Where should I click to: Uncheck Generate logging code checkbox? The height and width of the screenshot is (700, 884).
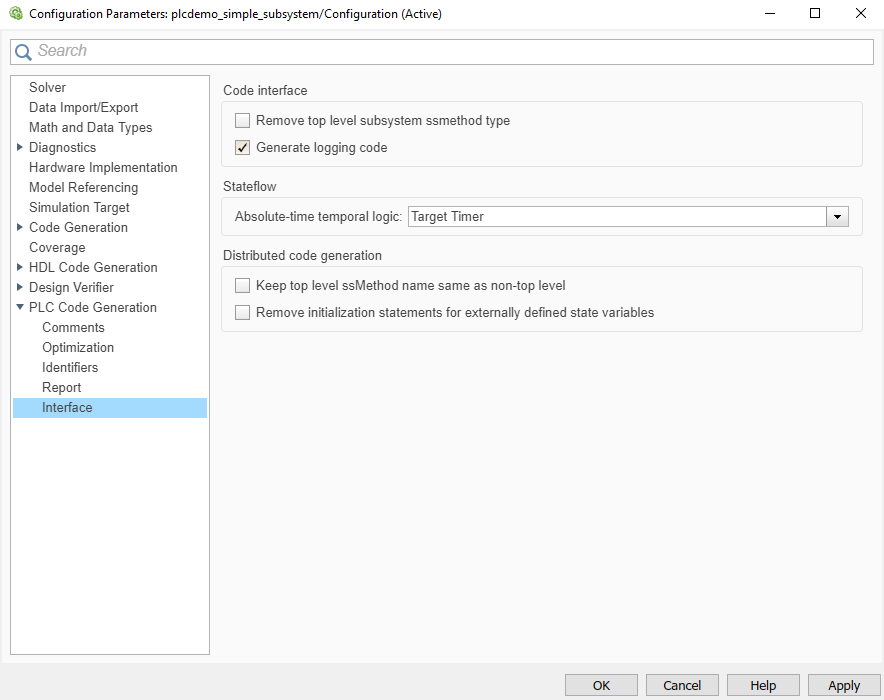[242, 148]
